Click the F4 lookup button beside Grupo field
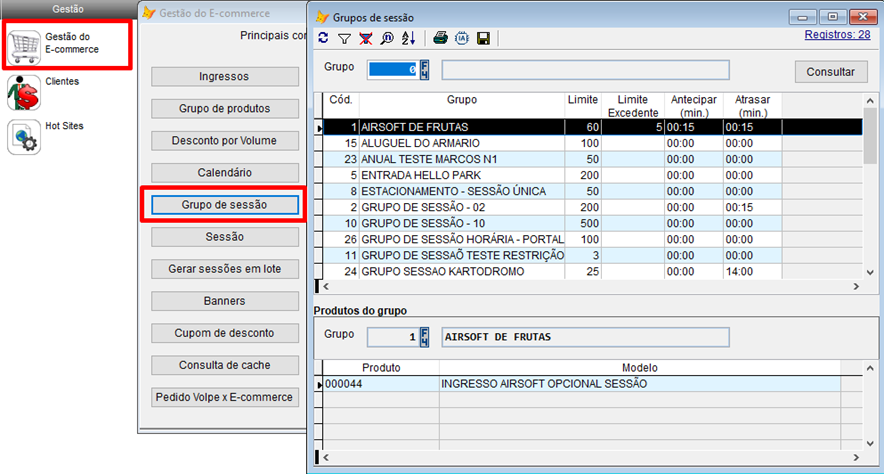This screenshot has width=884, height=474. (x=424, y=70)
